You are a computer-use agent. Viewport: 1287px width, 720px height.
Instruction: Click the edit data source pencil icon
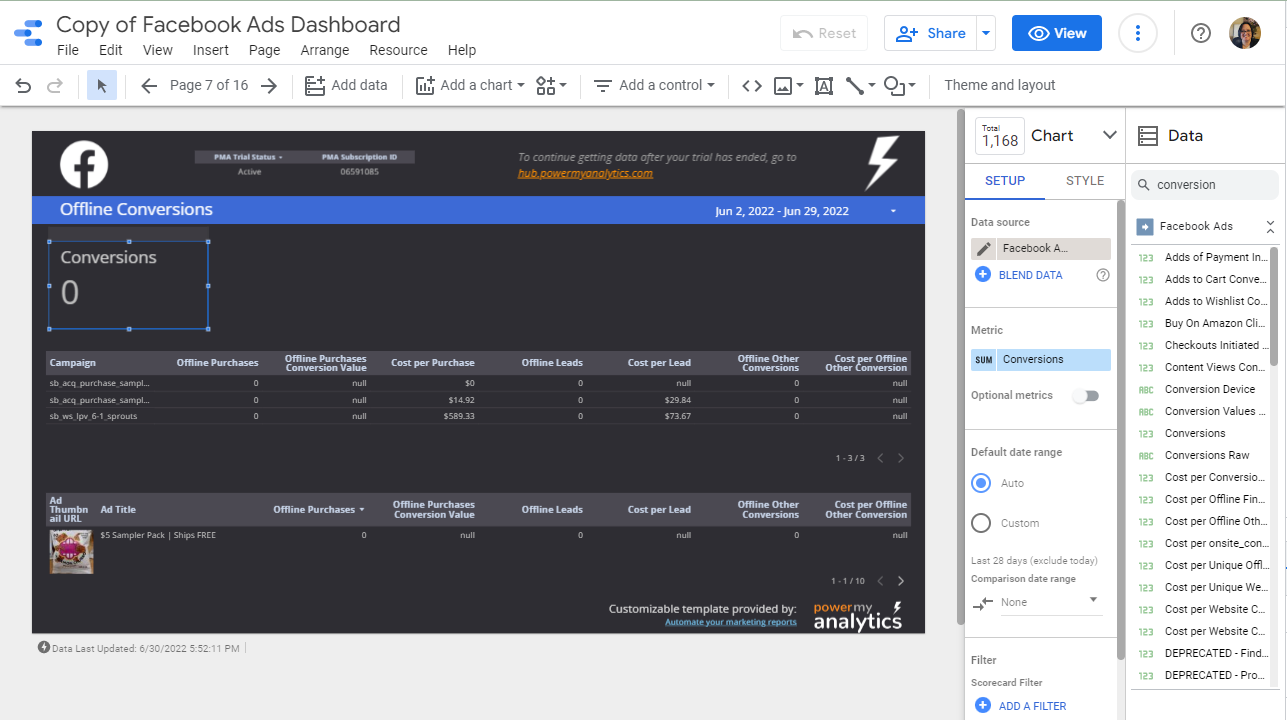(984, 249)
